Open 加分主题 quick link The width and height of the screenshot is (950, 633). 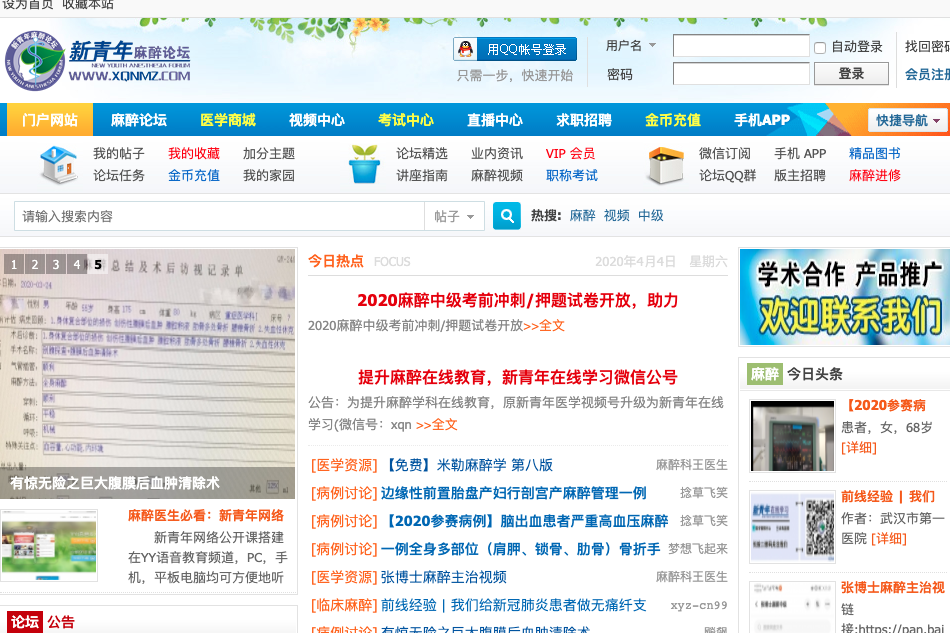coord(269,154)
